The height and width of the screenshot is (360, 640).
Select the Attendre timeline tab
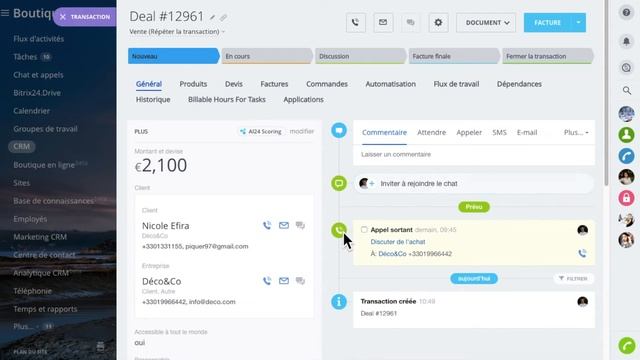[x=431, y=133]
